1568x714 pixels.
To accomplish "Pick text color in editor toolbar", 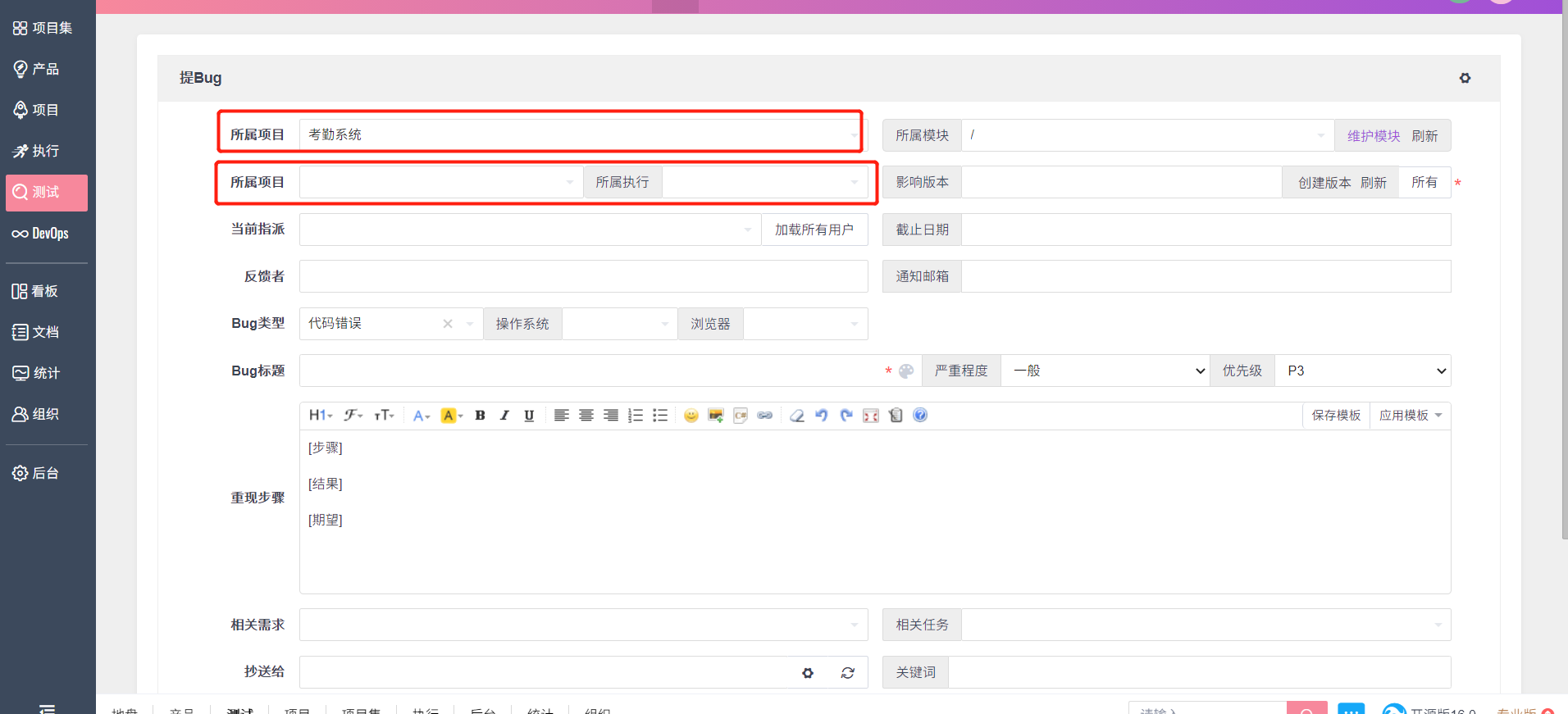I will point(422,416).
